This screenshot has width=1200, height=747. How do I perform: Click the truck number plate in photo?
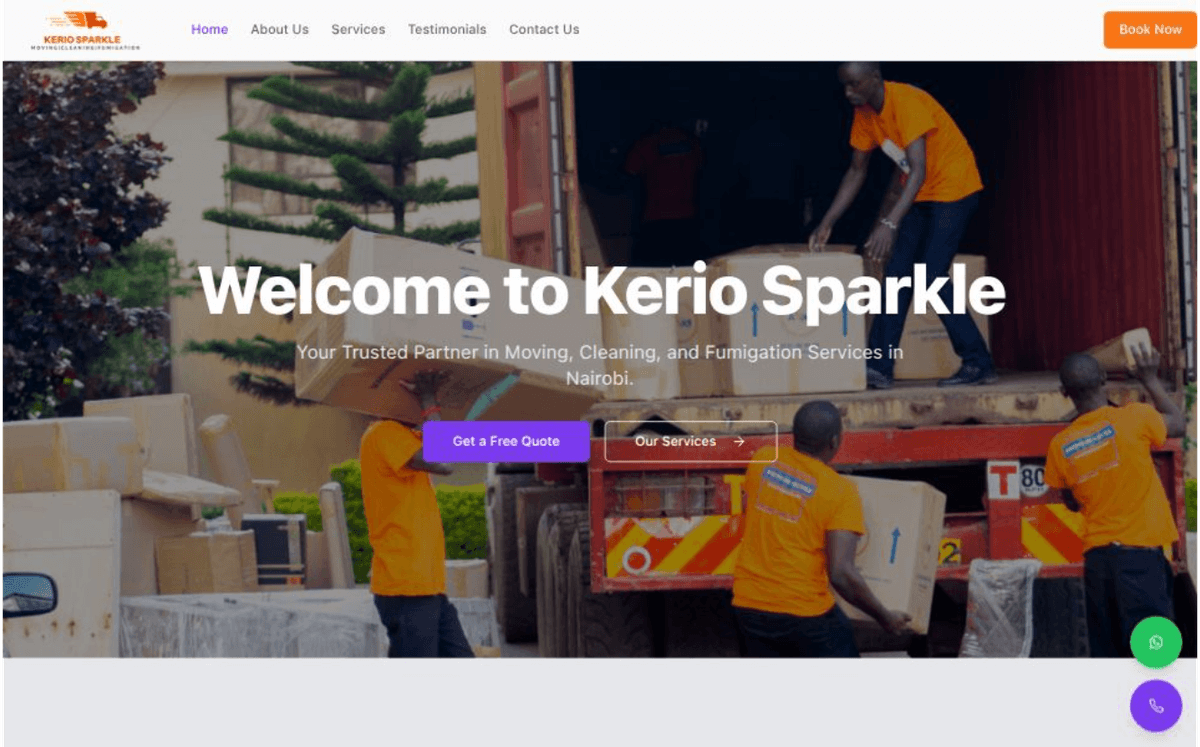click(x=1018, y=480)
